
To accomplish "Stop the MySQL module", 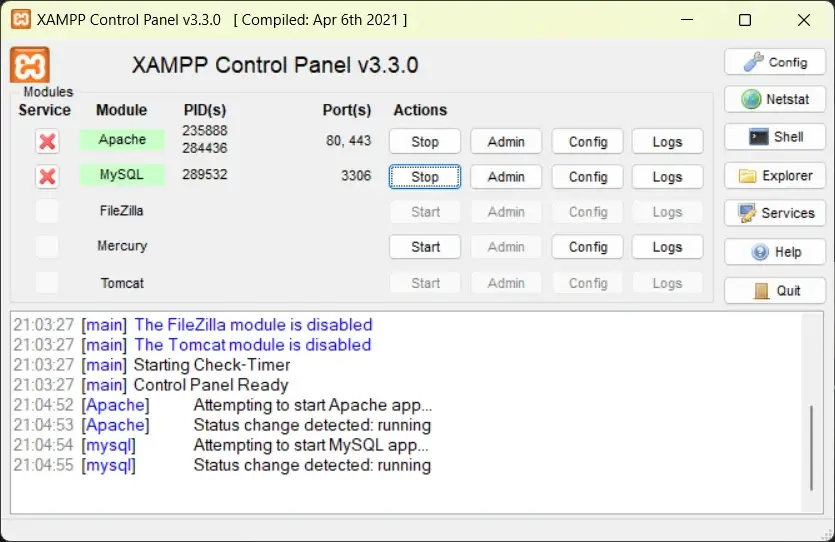I will coord(425,177).
